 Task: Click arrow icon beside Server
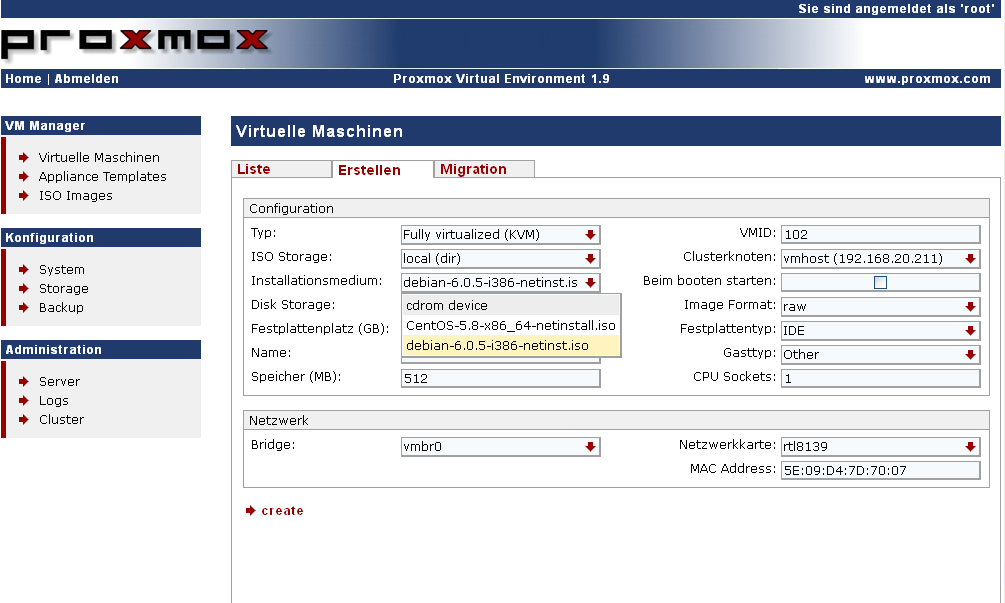pos(24,382)
